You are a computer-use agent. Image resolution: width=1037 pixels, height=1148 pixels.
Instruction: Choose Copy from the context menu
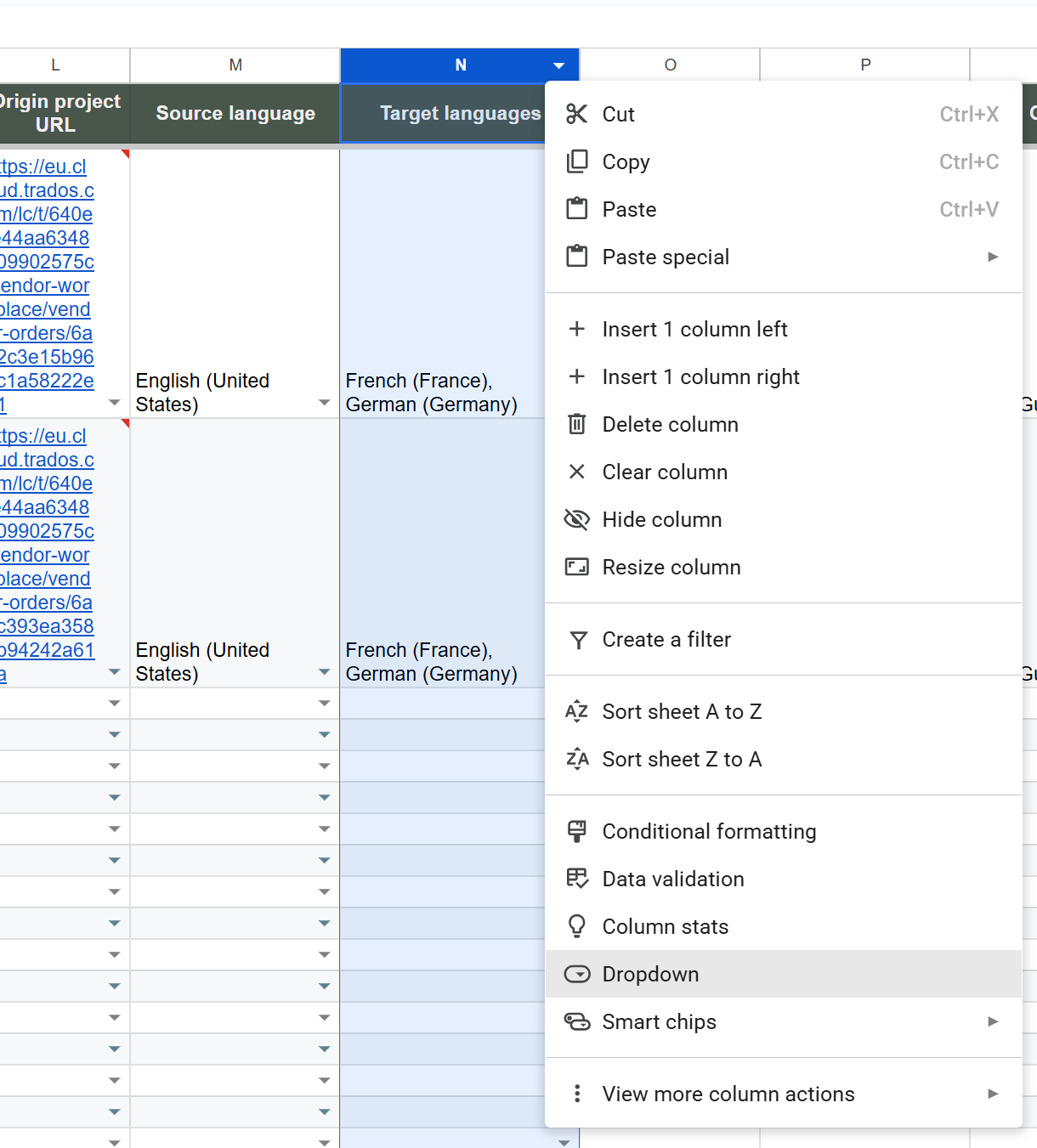783,161
